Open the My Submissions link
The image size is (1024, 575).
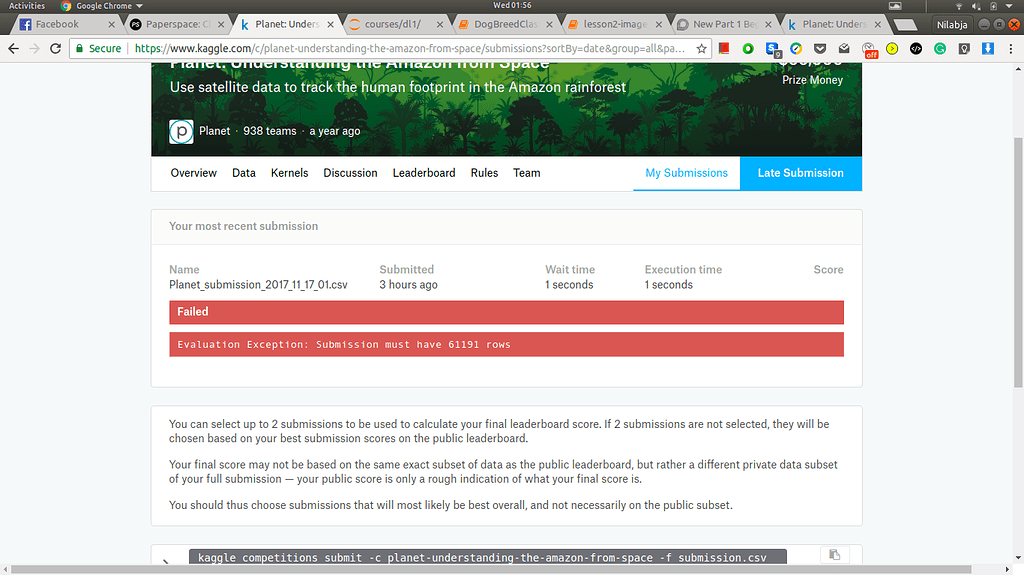686,173
